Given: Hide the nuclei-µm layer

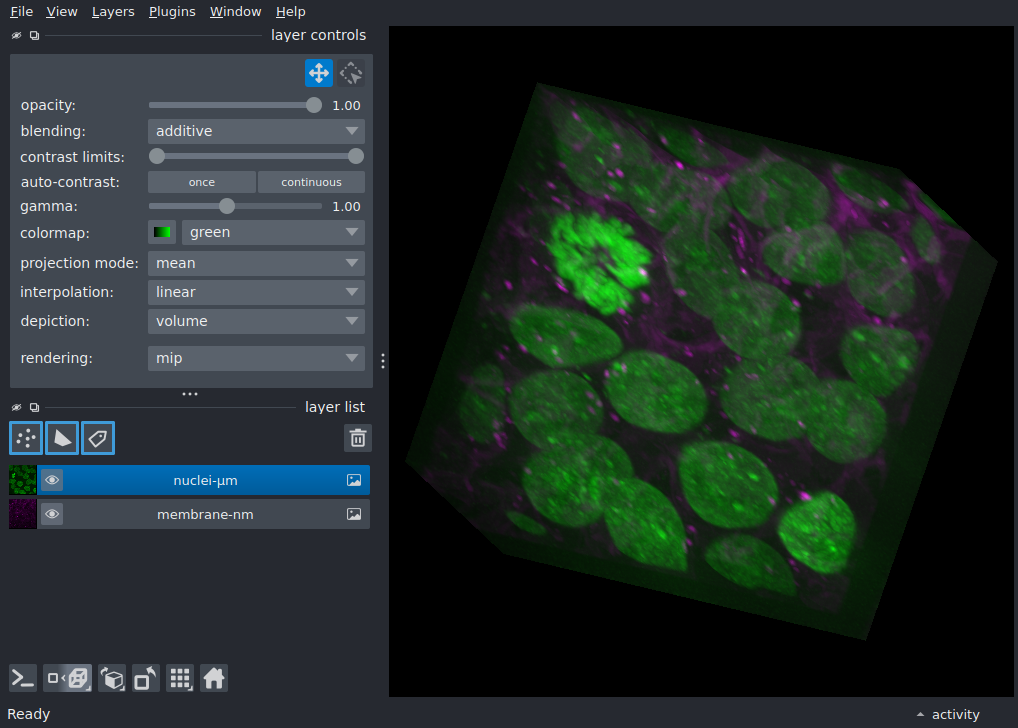Looking at the screenshot, I should tap(52, 481).
